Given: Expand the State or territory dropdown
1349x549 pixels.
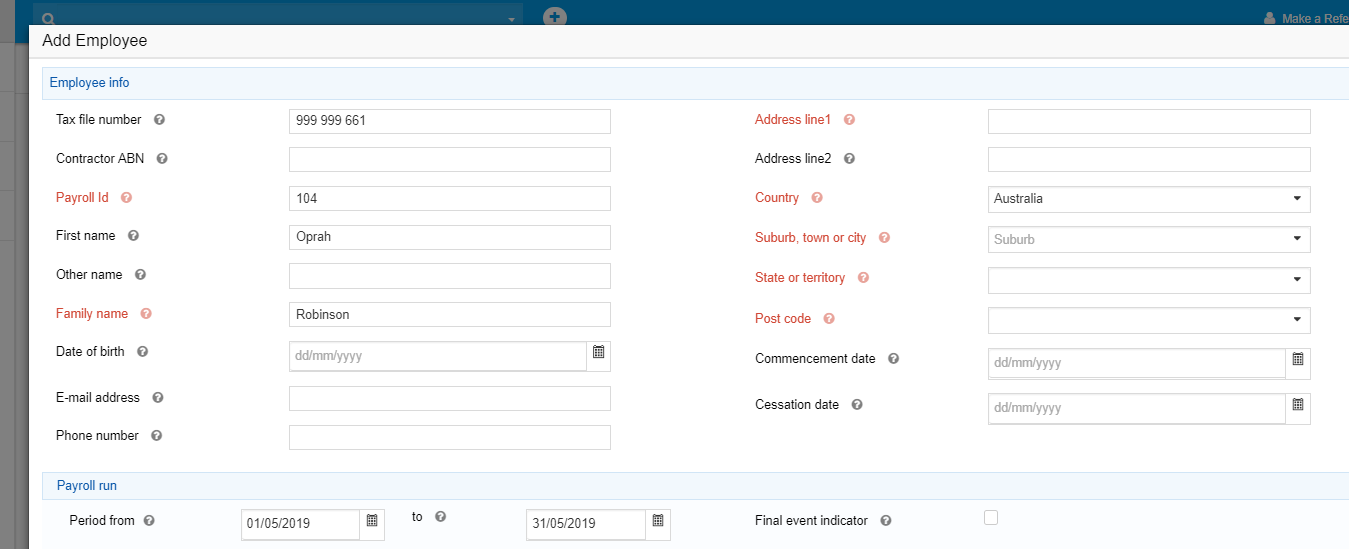Looking at the screenshot, I should (x=1149, y=280).
